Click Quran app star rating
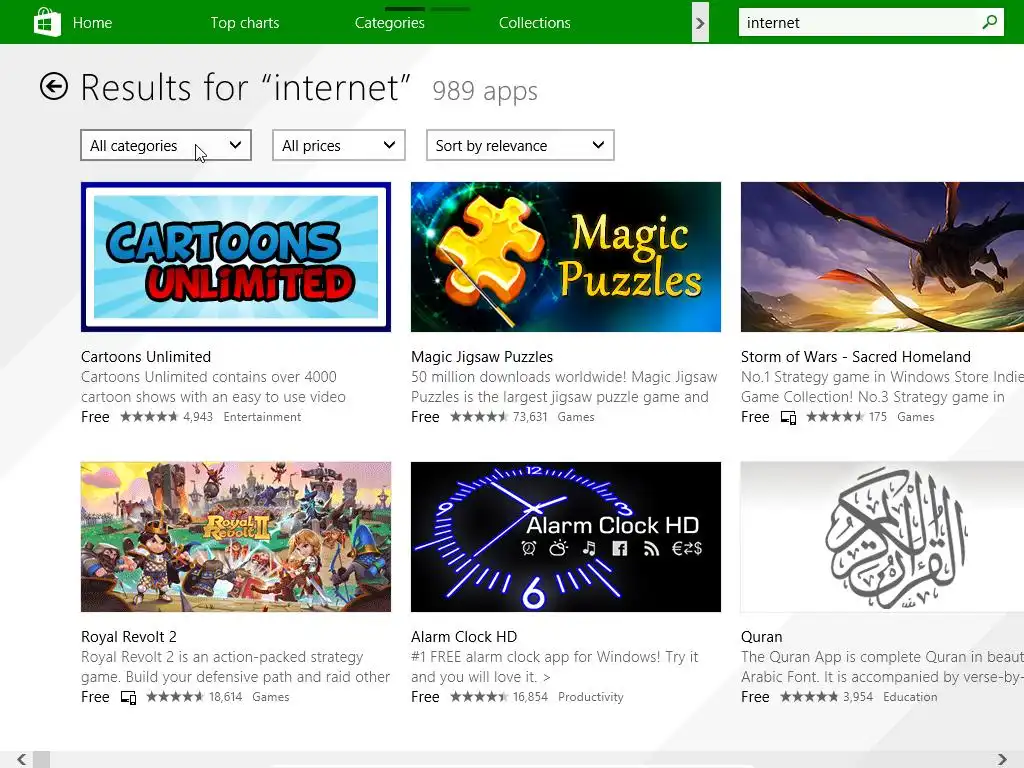The width and height of the screenshot is (1024, 768). 809,697
